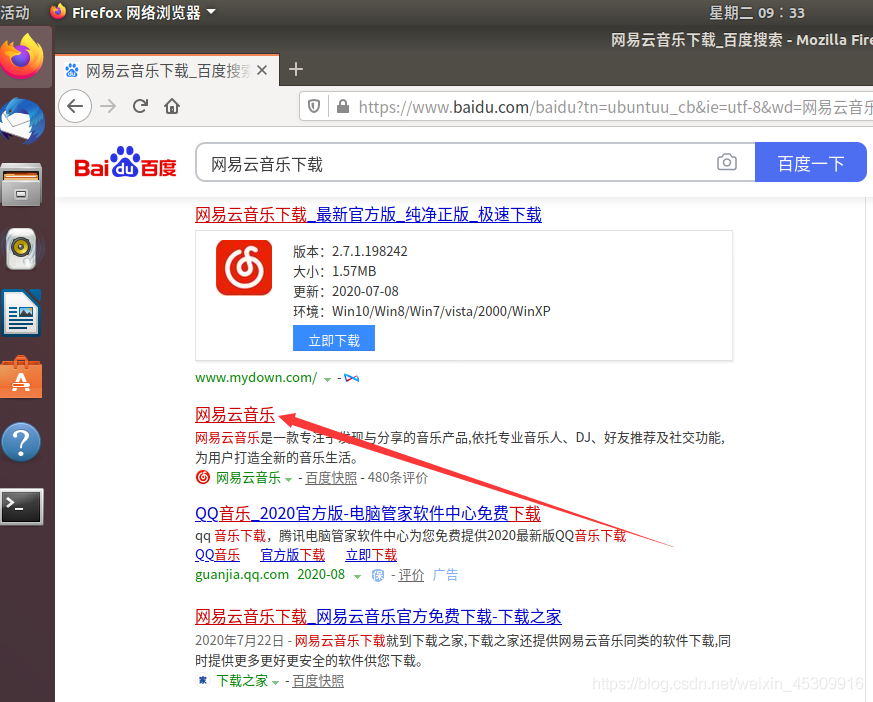Go to the Firefox home page
Screen dimensions: 873x702
click(172, 106)
